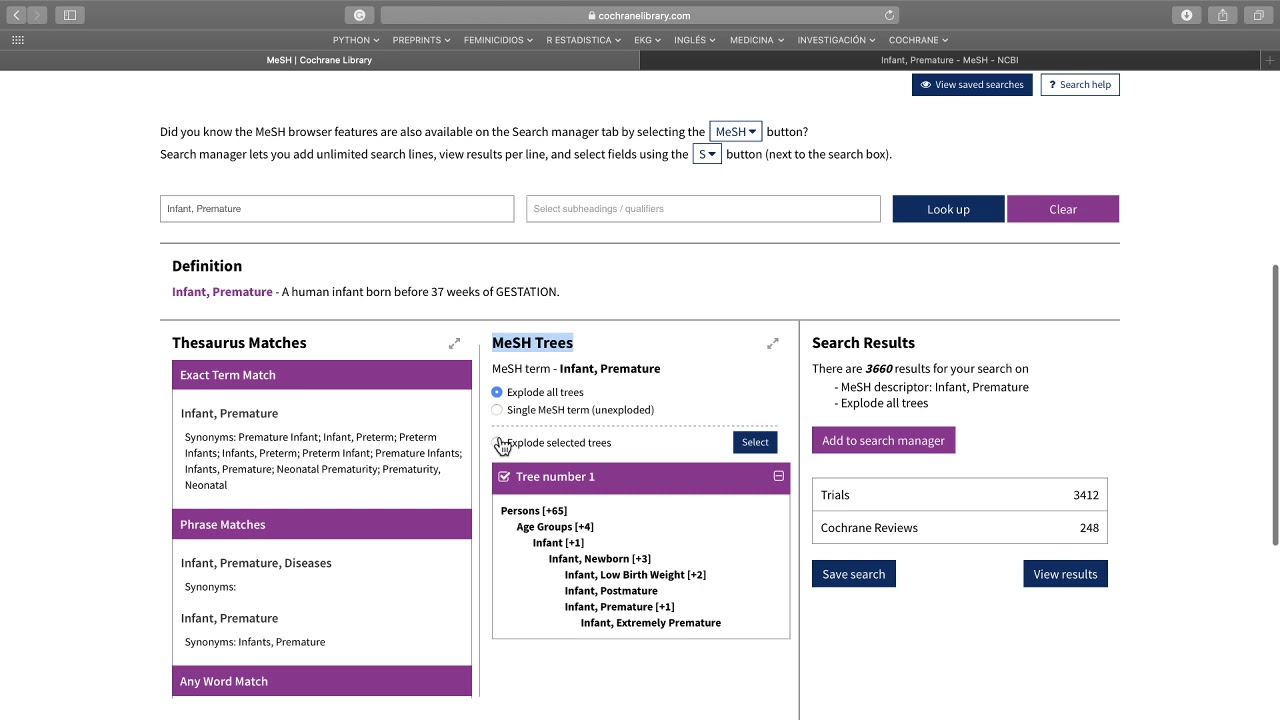Click the purple Clear button
Viewport: 1280px width, 720px height.
pyautogui.click(x=1063, y=209)
